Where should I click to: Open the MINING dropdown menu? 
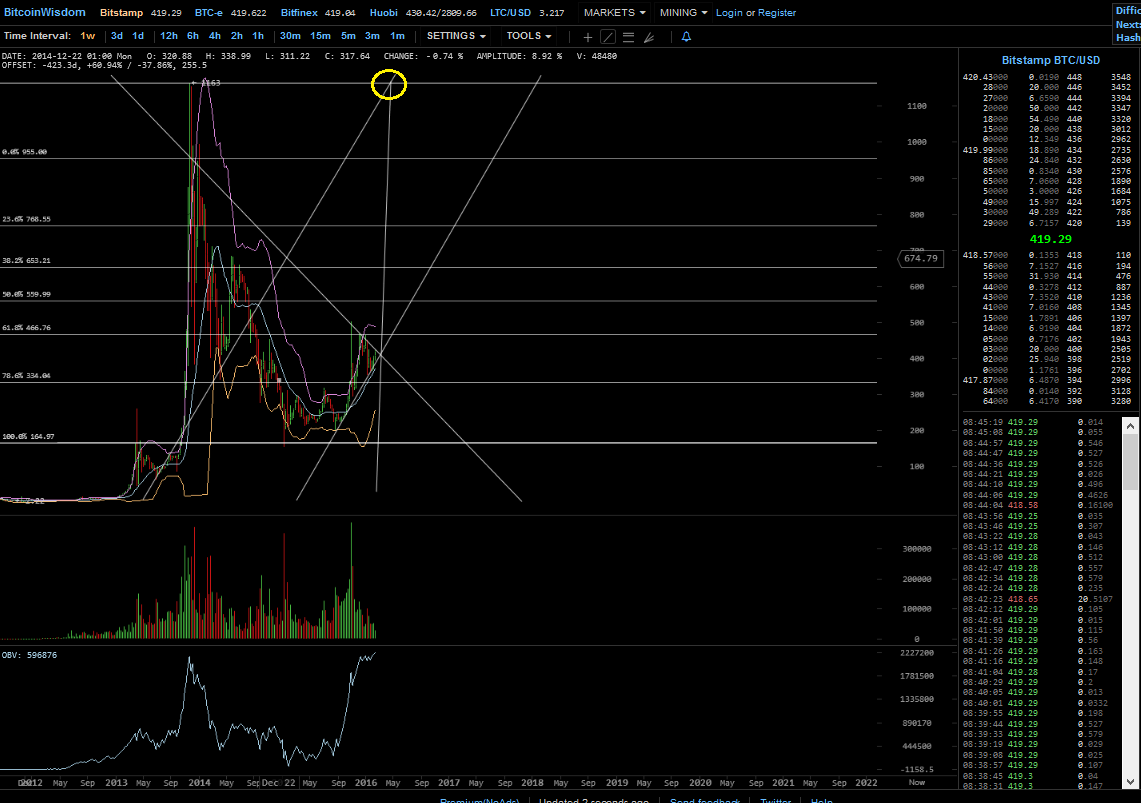(x=683, y=12)
